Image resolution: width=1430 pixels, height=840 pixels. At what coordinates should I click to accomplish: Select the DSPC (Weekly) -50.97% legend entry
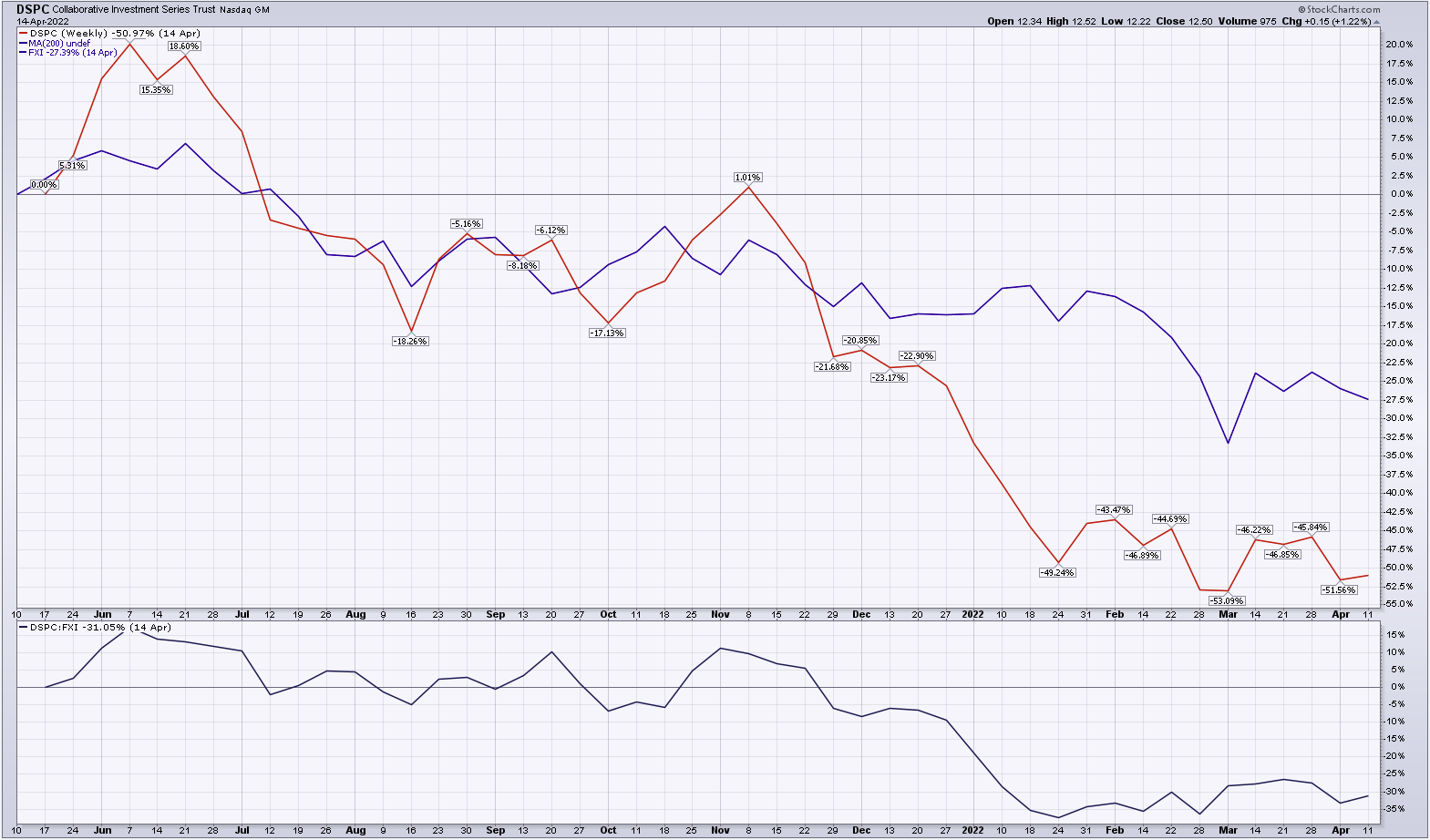click(x=115, y=33)
